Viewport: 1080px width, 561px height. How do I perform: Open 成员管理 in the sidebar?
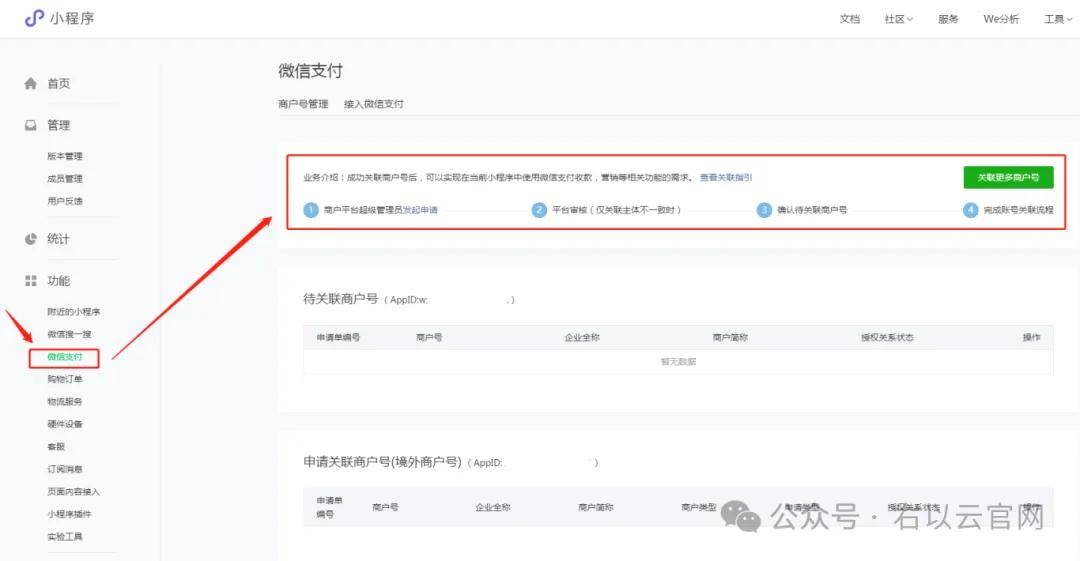(x=65, y=178)
